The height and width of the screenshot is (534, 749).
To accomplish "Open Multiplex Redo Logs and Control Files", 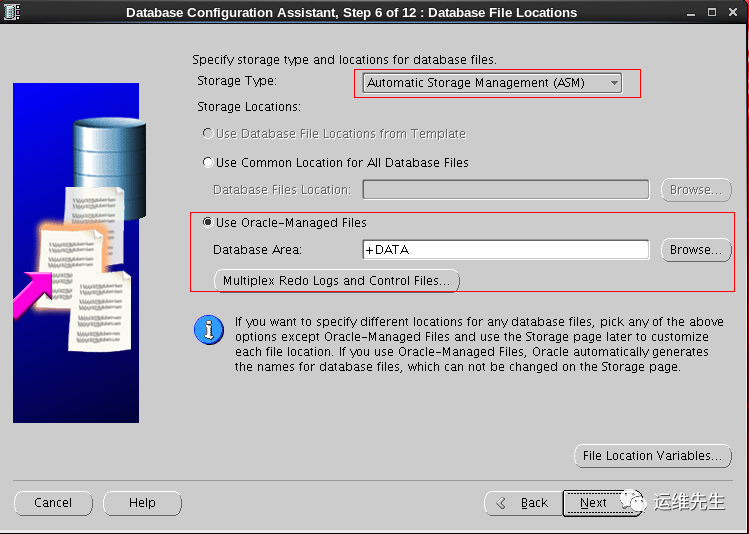I will (x=337, y=280).
